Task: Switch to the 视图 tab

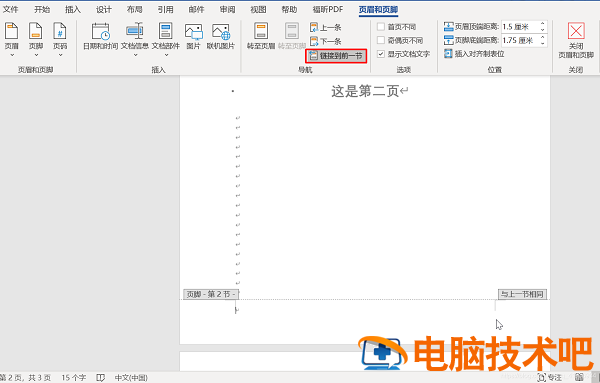Action: point(258,10)
